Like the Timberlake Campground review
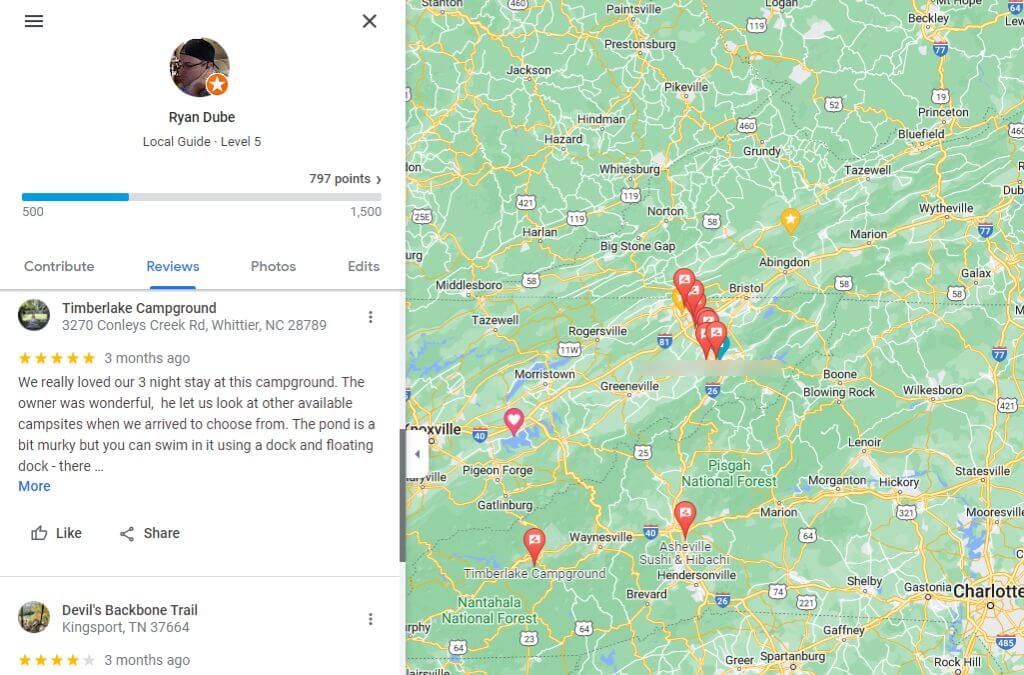Viewport: 1024px width, 675px height. tap(56, 533)
